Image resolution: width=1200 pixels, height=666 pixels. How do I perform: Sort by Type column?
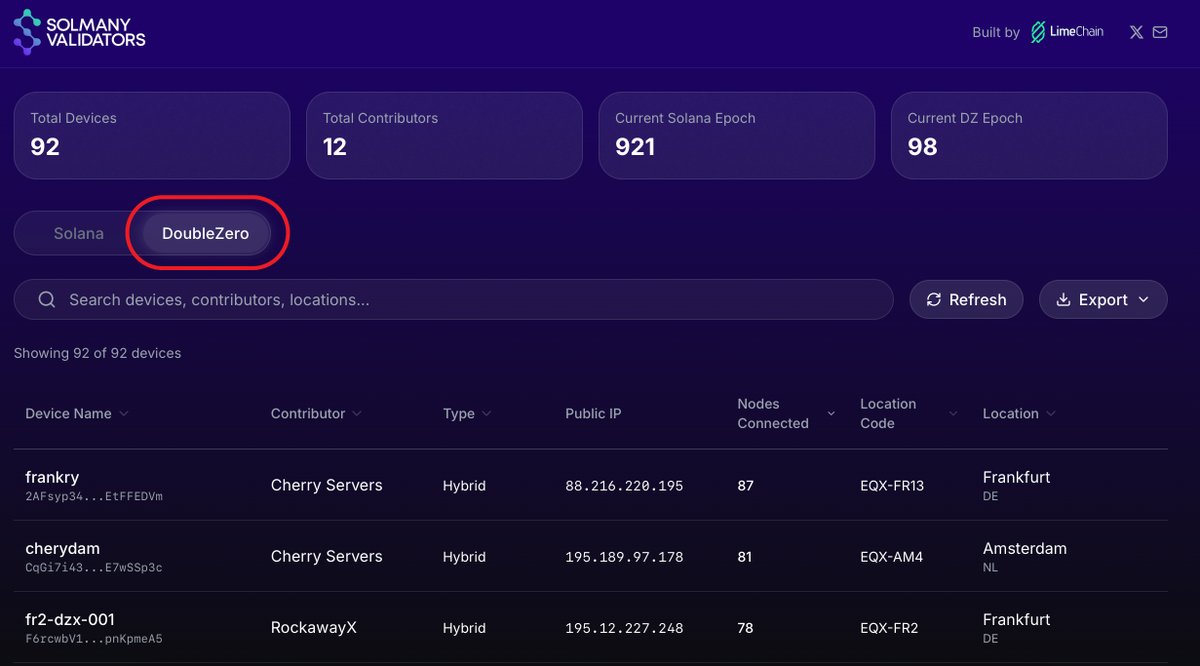(467, 413)
